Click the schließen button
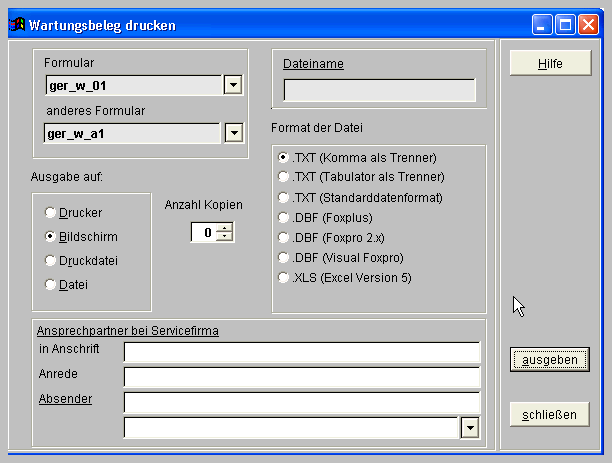 pos(549,414)
